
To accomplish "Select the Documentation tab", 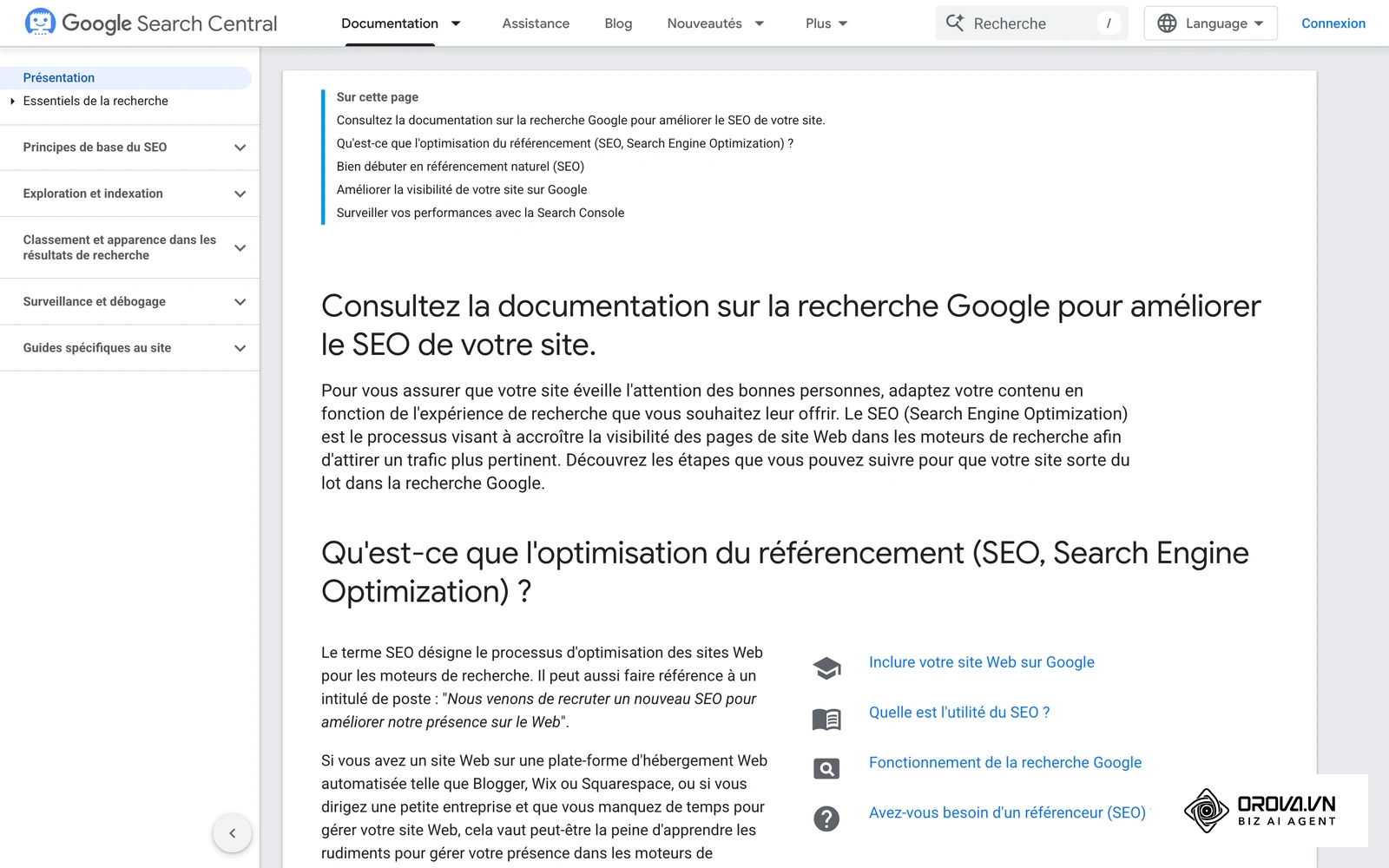I will pyautogui.click(x=390, y=23).
